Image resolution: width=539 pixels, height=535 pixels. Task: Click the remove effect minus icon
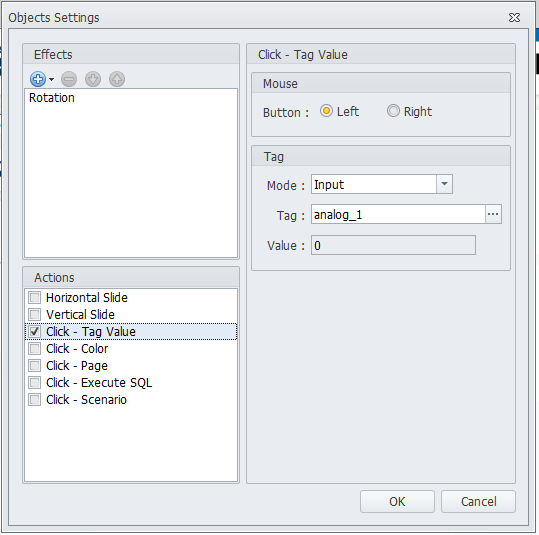click(69, 79)
